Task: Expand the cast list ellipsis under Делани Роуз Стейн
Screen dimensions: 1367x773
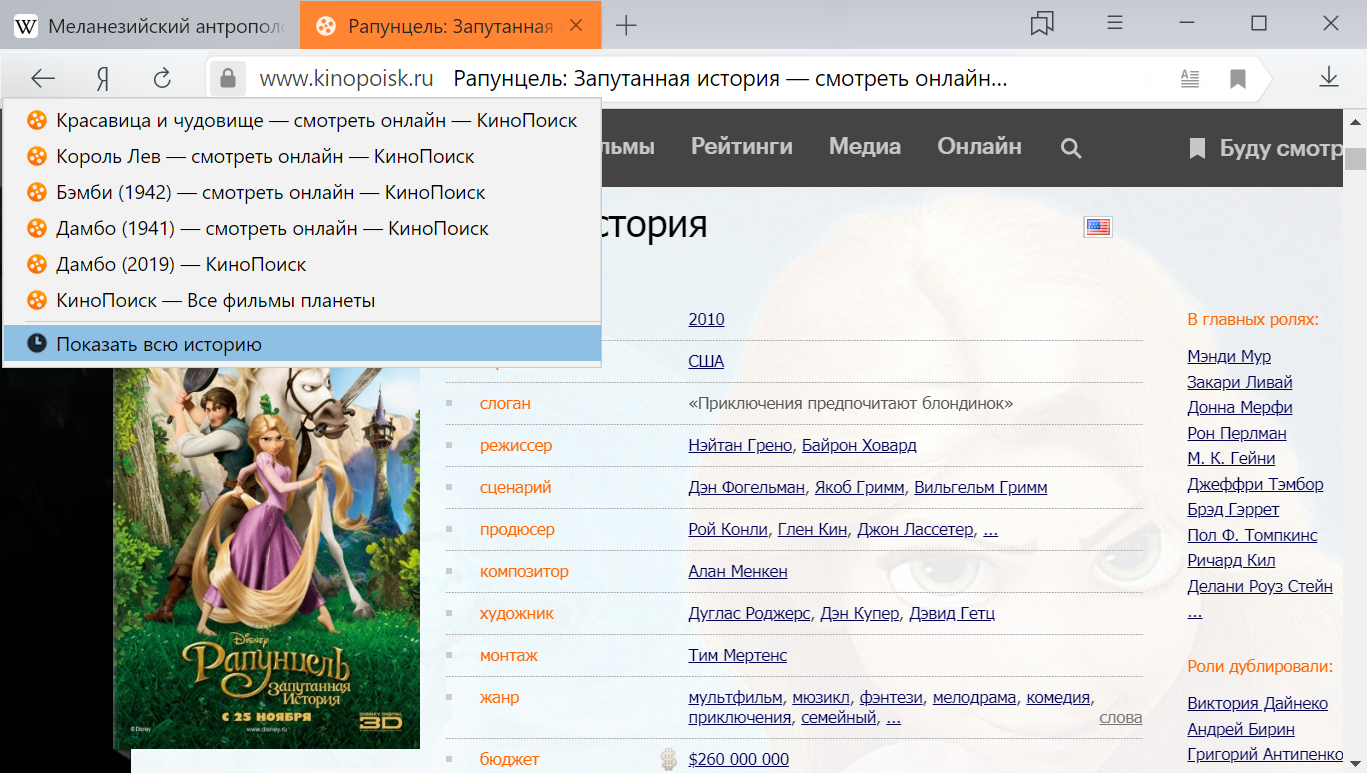Action: tap(1195, 612)
